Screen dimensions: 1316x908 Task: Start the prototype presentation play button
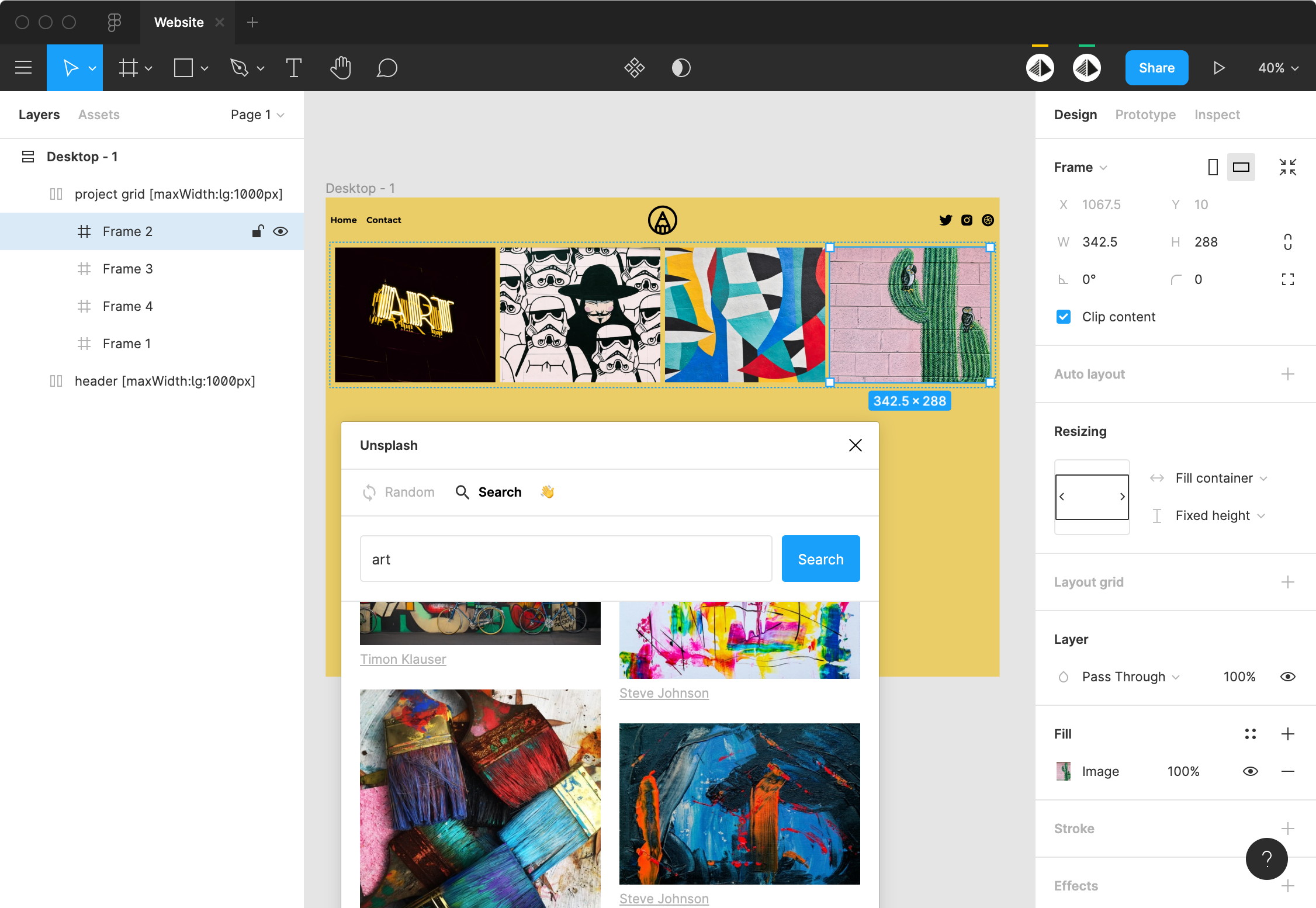tap(1218, 68)
